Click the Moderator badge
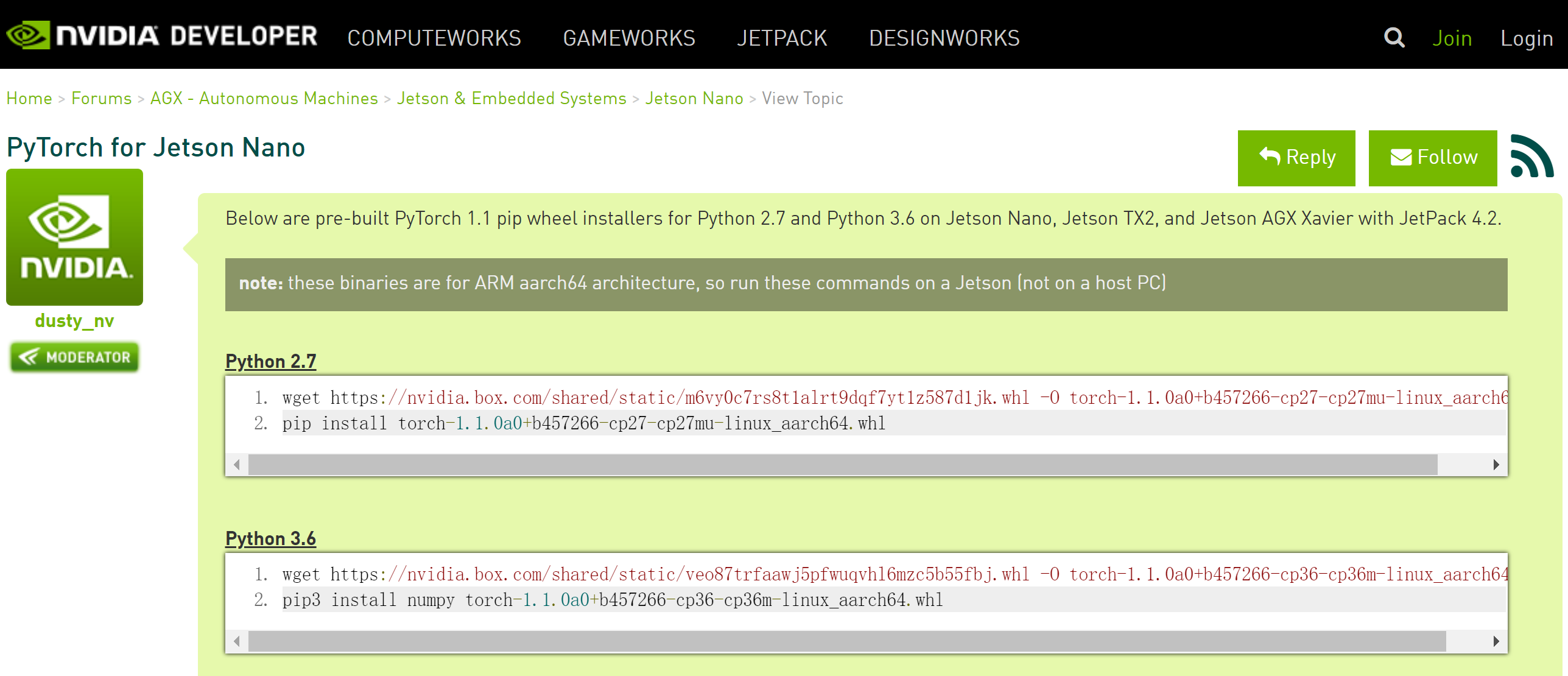This screenshot has height=676, width=1568. tap(74, 357)
